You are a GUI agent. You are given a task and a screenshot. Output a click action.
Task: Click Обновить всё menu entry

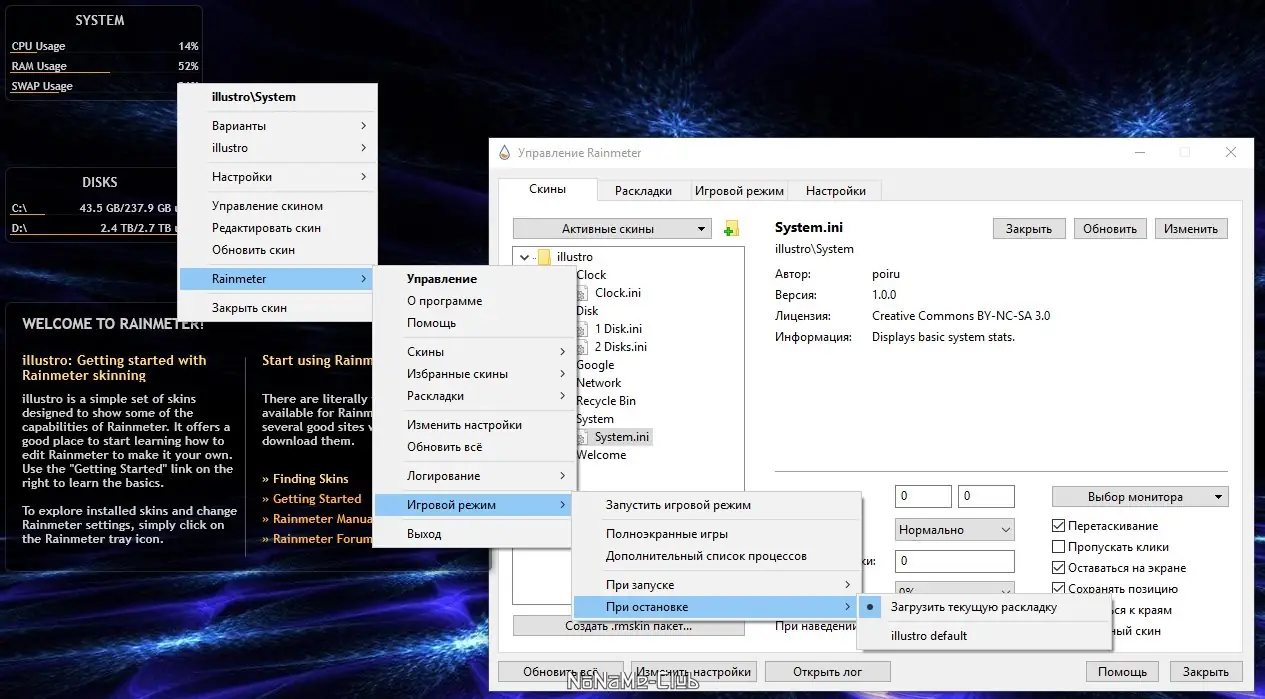point(474,447)
